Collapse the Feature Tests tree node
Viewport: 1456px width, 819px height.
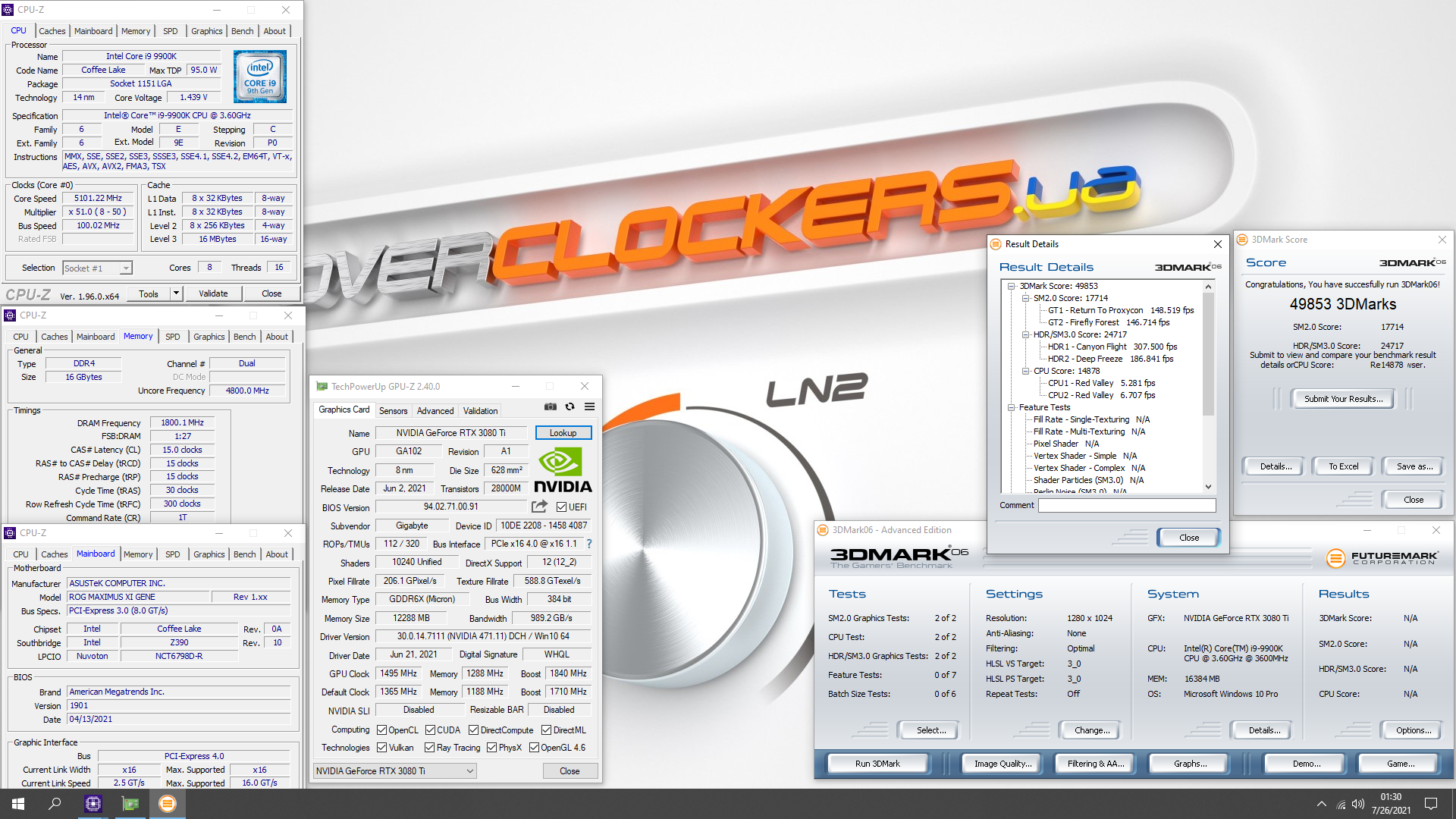pos(1011,407)
